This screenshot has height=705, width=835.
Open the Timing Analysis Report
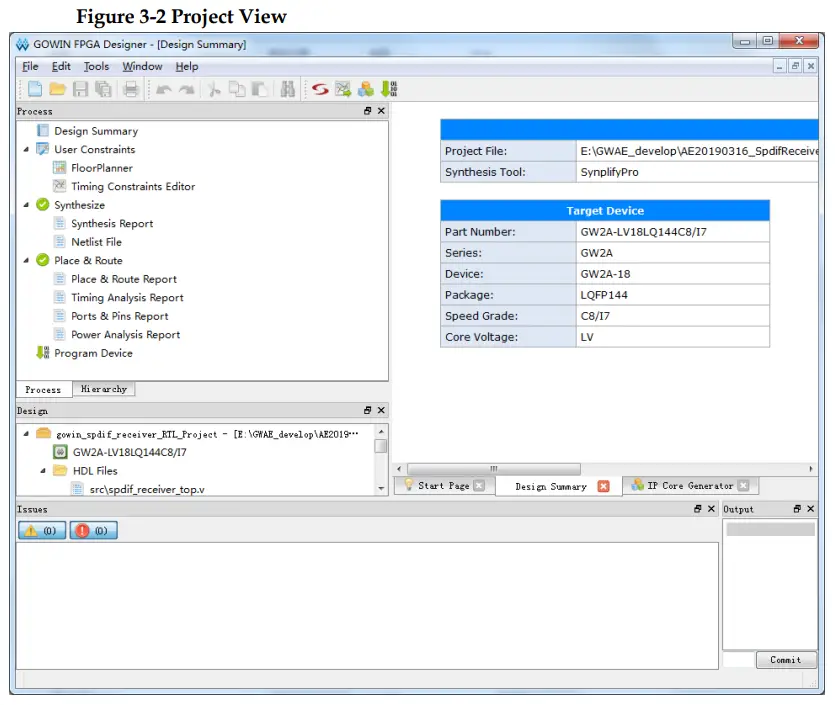coord(127,298)
